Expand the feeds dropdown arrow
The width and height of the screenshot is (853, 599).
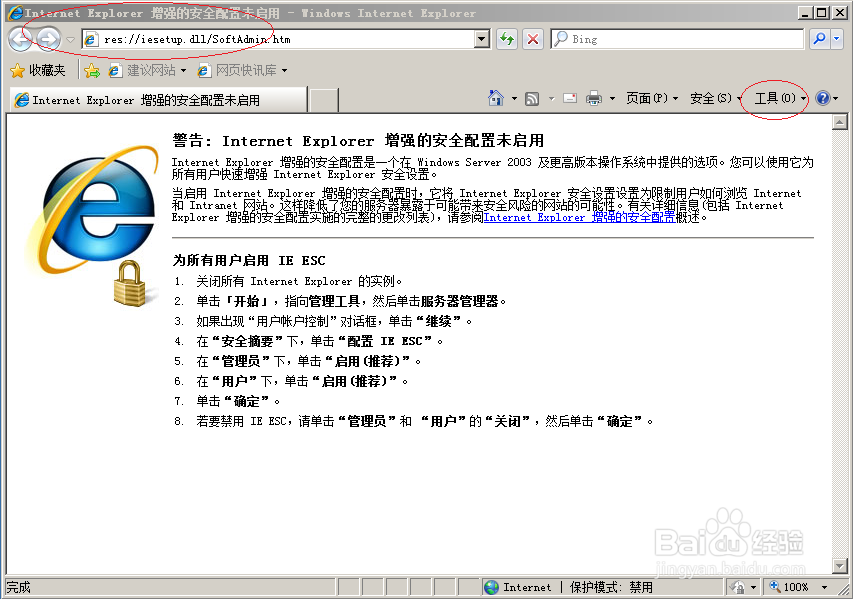551,98
